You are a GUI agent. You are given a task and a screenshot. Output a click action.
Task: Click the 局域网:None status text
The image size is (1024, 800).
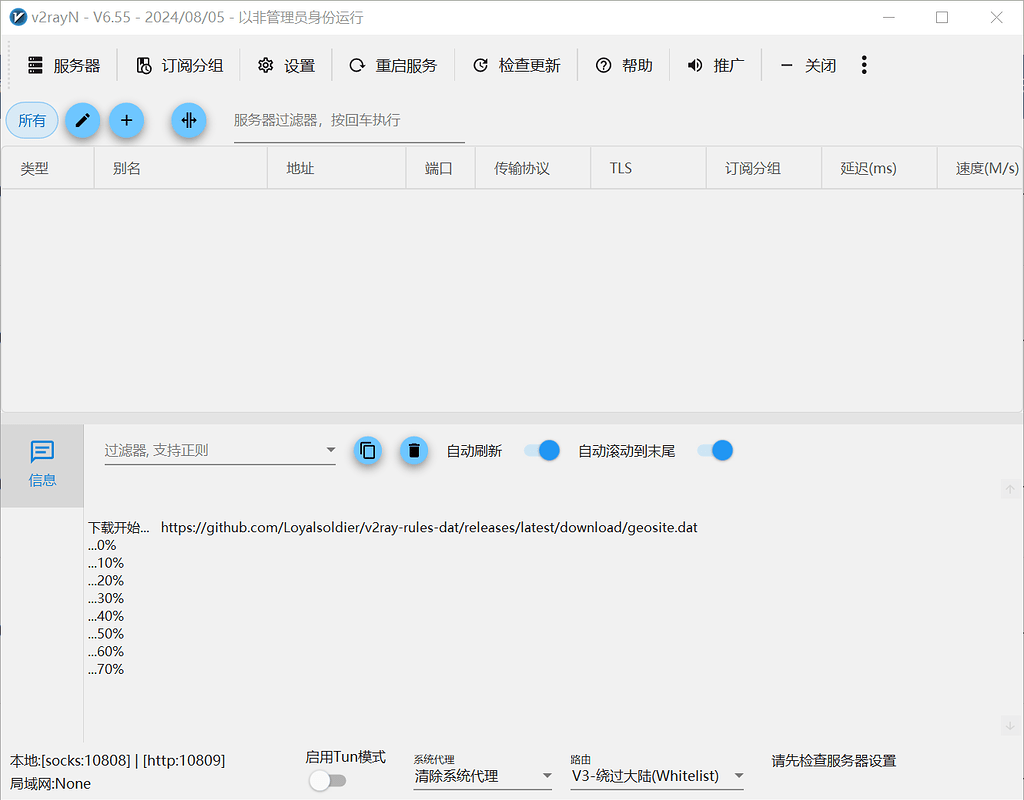click(50, 784)
